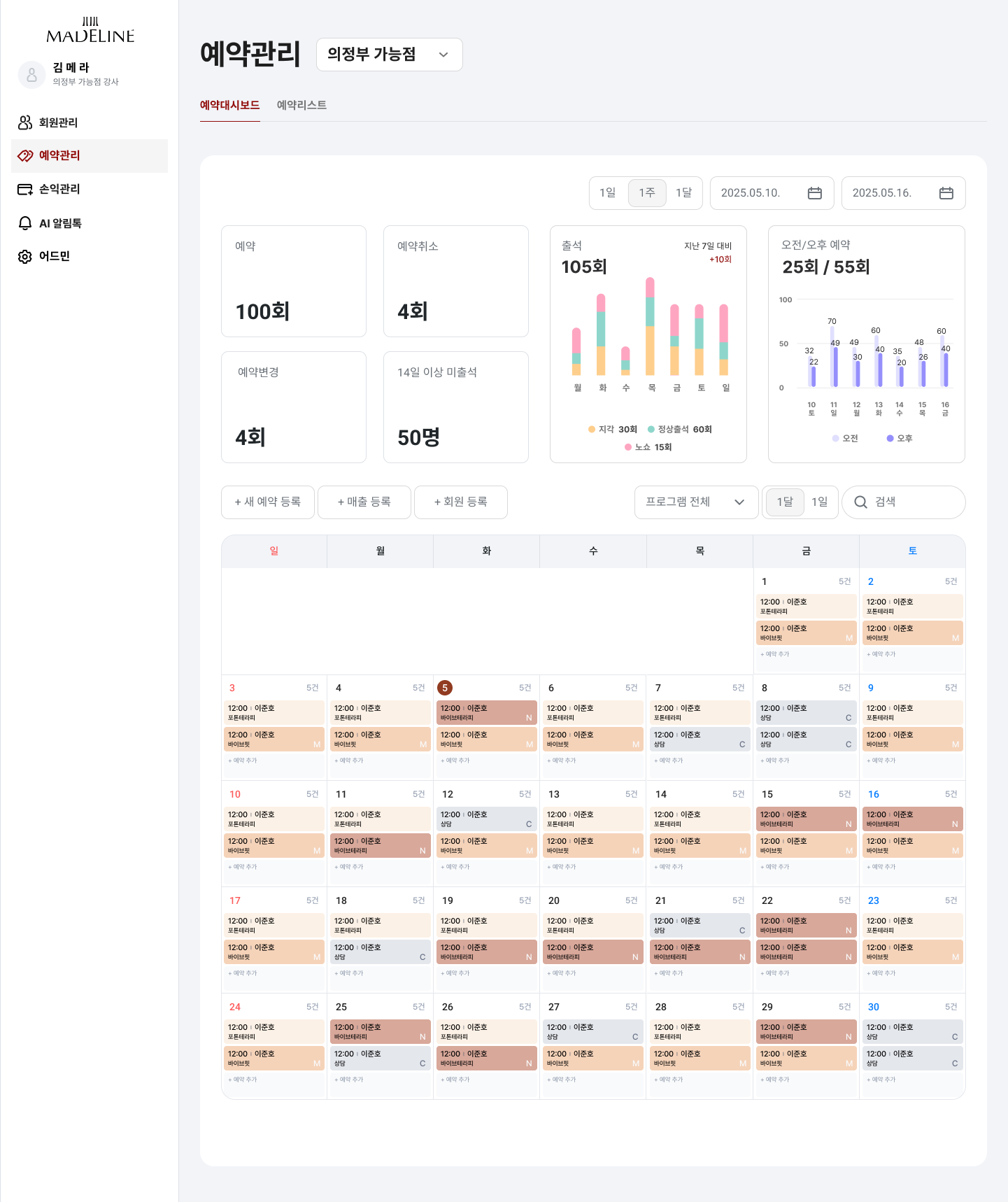Viewport: 1008px width, 1202px height.
Task: Click the +10회 comparison value
Action: coord(720,260)
